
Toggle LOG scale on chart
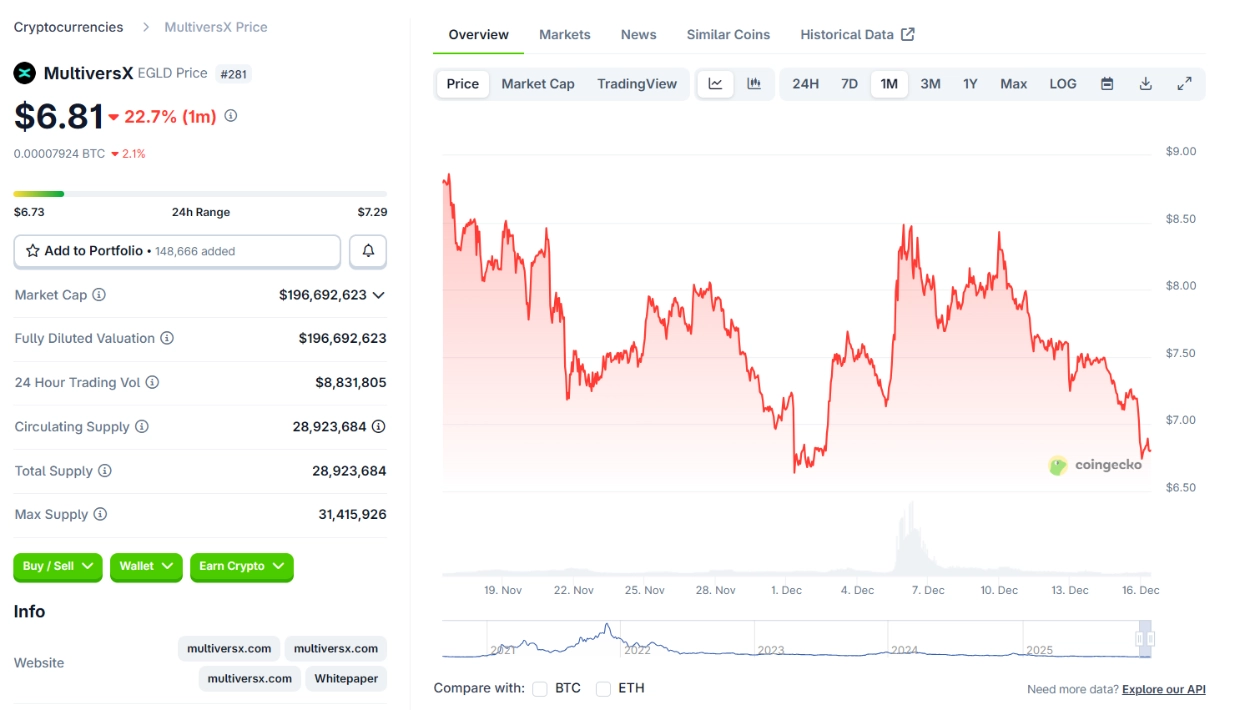[1063, 84]
